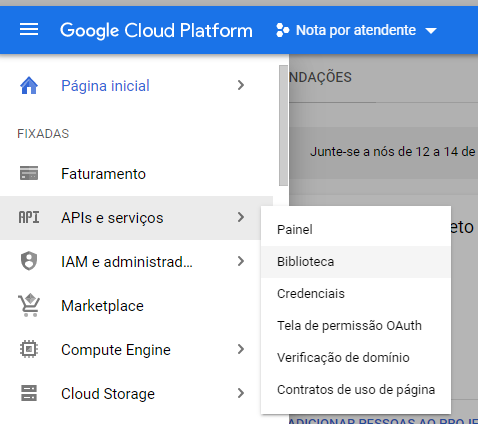Expand the APIs e serviços chevron

pyautogui.click(x=241, y=217)
